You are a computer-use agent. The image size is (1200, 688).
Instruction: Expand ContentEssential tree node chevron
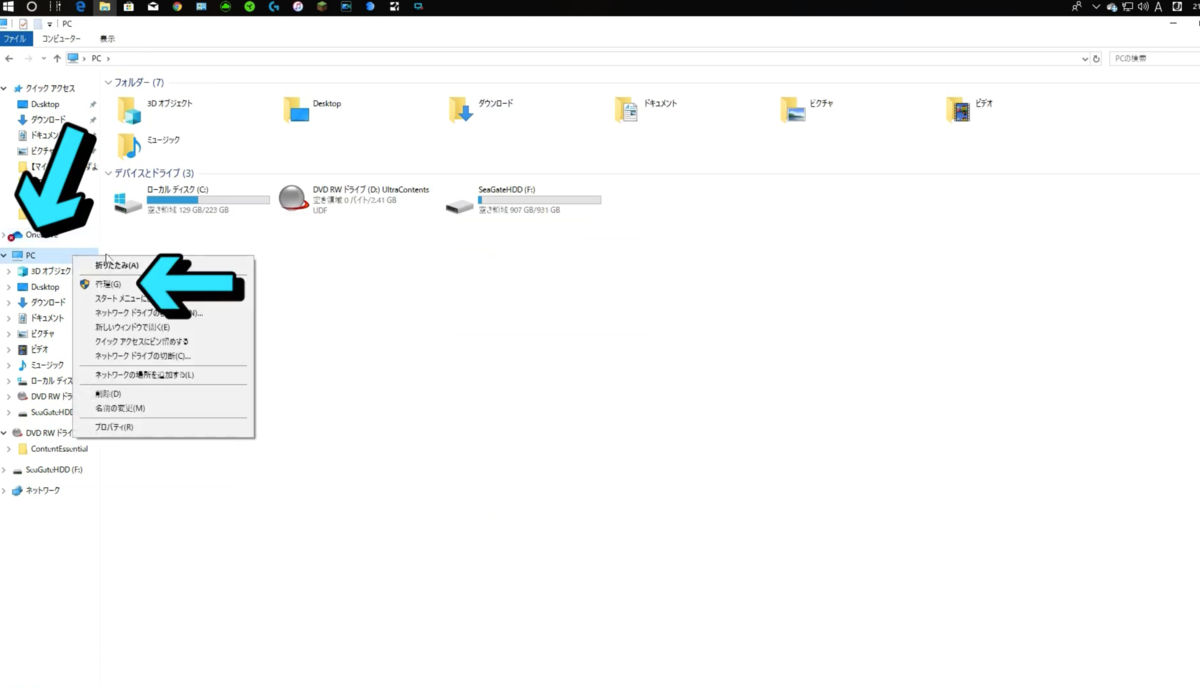tap(9, 449)
